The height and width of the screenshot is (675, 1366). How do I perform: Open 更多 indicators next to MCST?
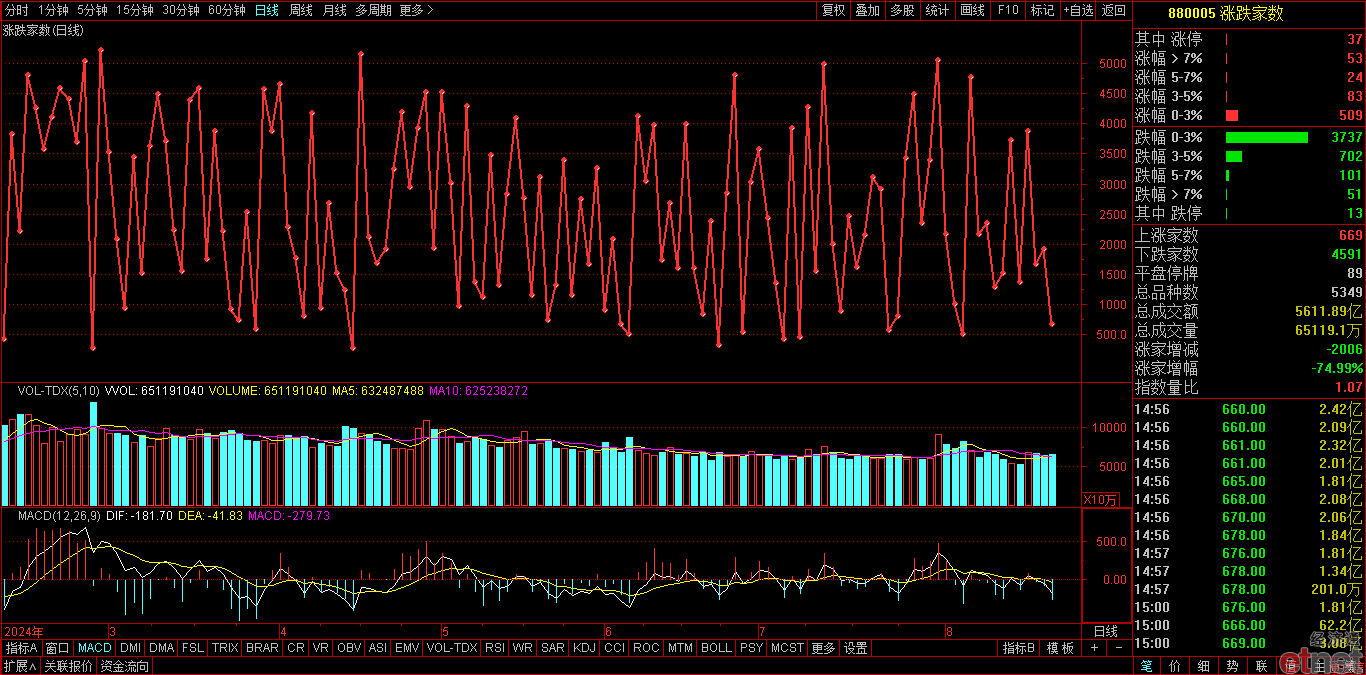[x=823, y=648]
